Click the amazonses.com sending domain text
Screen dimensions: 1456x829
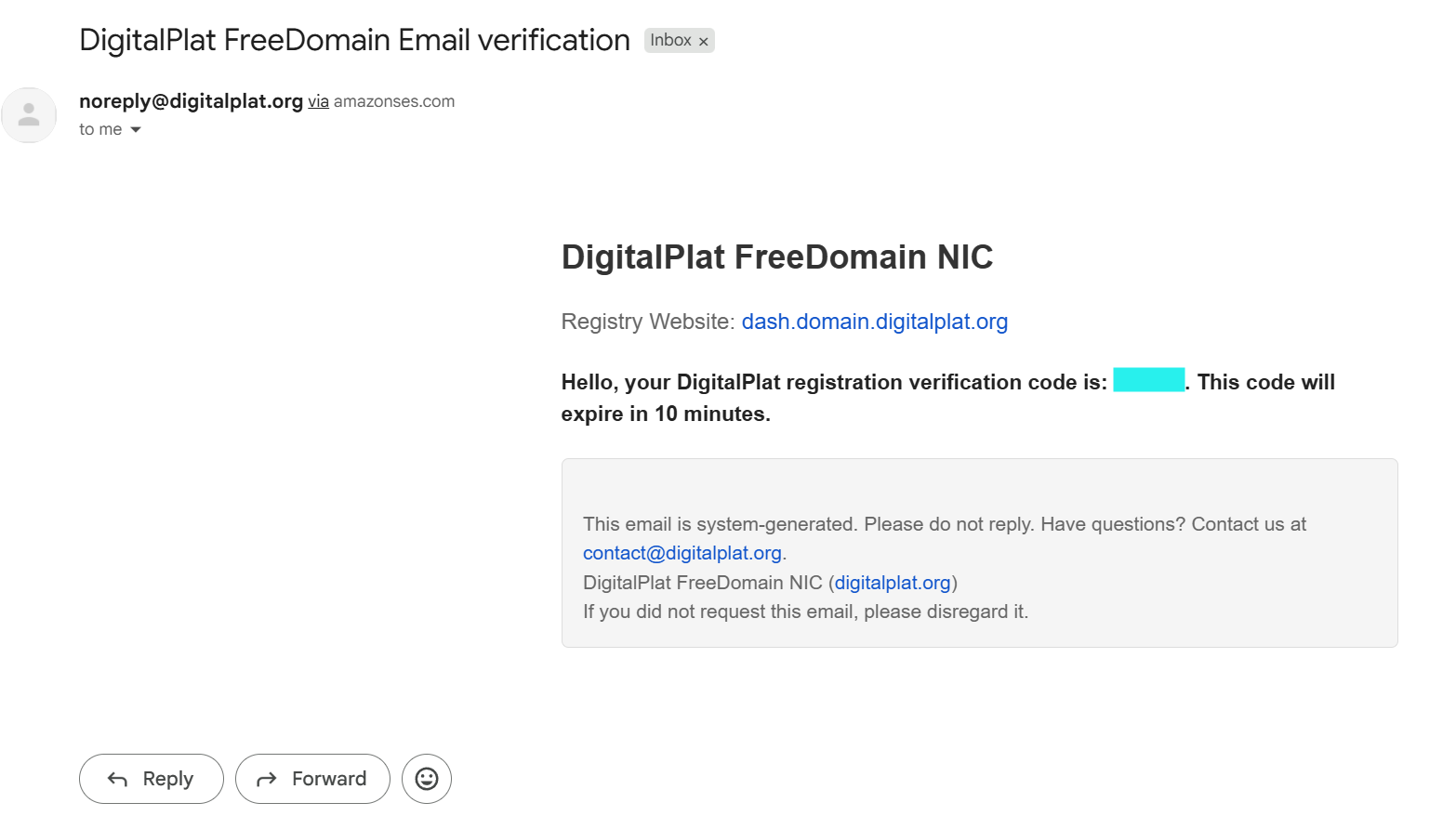point(394,101)
